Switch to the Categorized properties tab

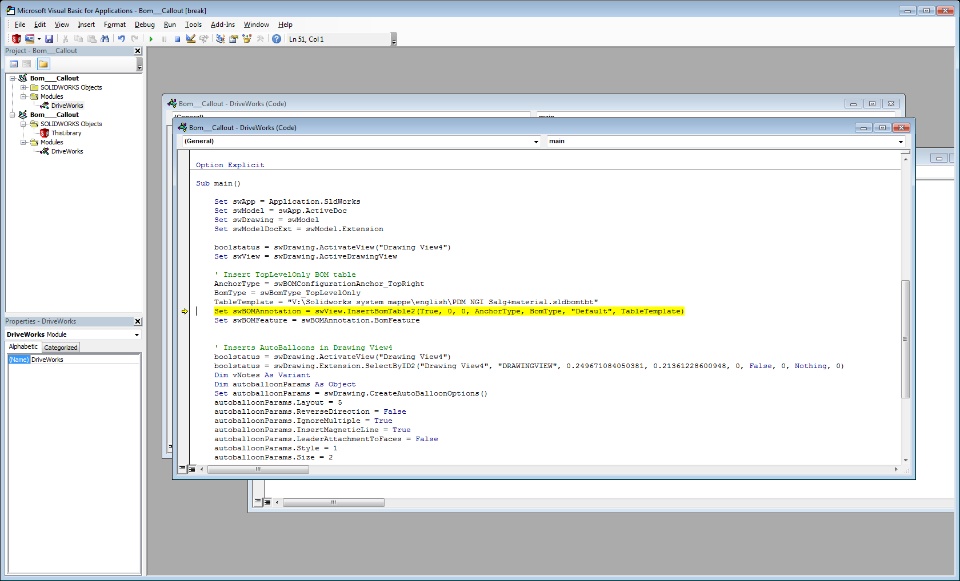pos(61,347)
